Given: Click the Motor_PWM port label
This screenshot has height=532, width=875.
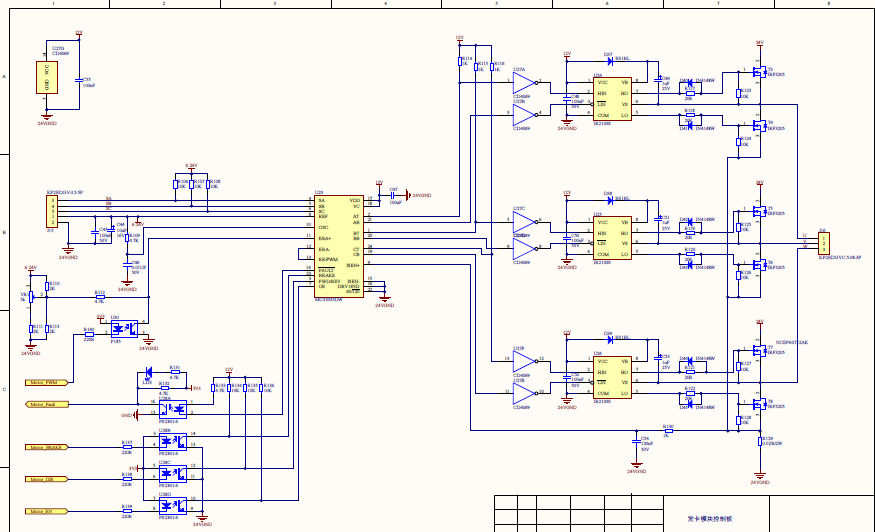Looking at the screenshot, I should [x=45, y=382].
